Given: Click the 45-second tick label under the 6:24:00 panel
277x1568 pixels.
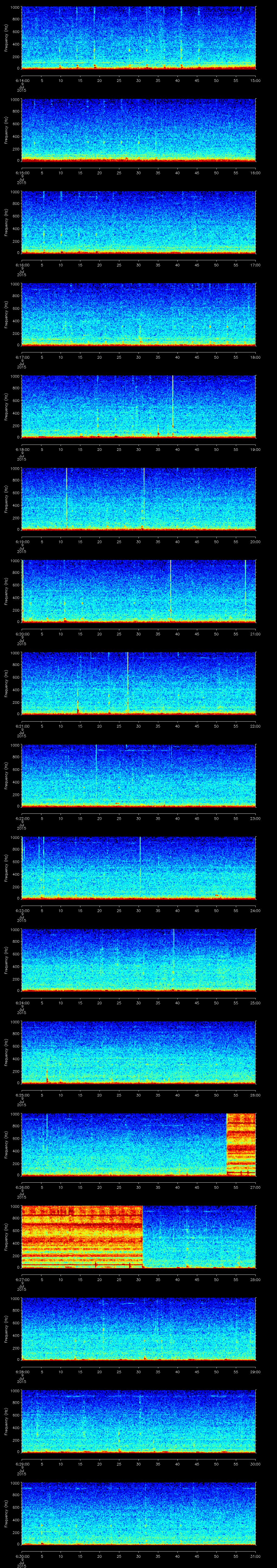Looking at the screenshot, I should click(x=197, y=1003).
